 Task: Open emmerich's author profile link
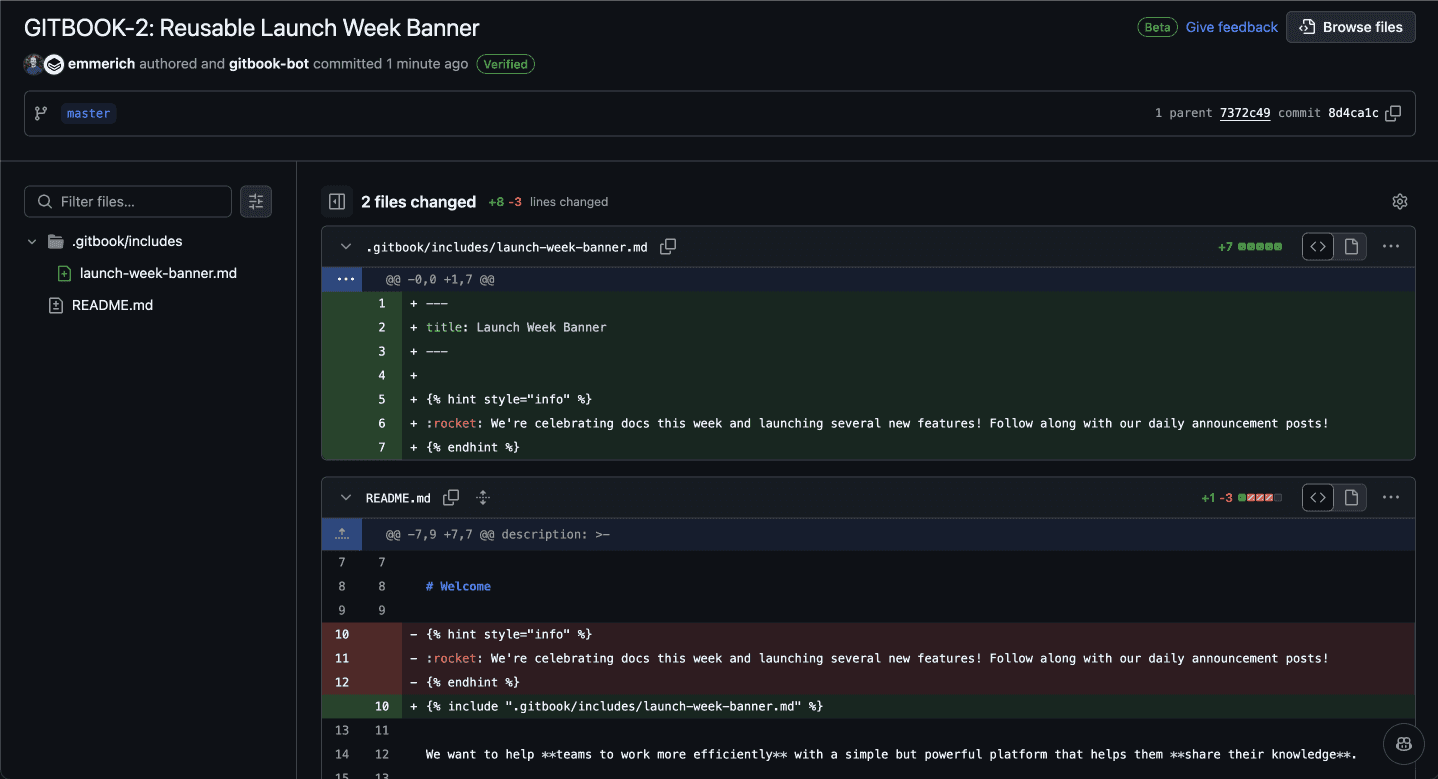click(x=101, y=64)
